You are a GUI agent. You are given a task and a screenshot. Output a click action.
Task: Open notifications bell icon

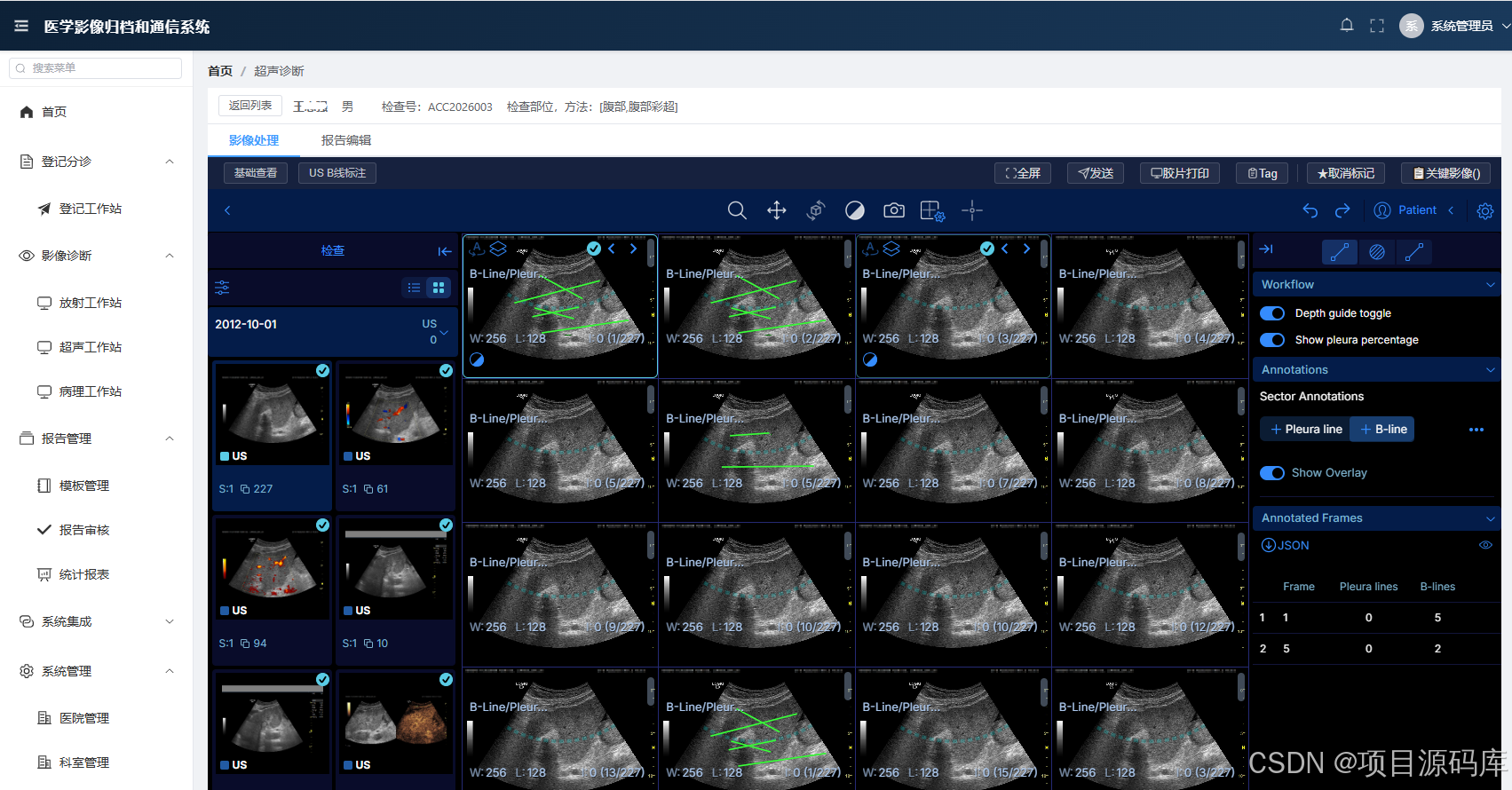point(1347,26)
